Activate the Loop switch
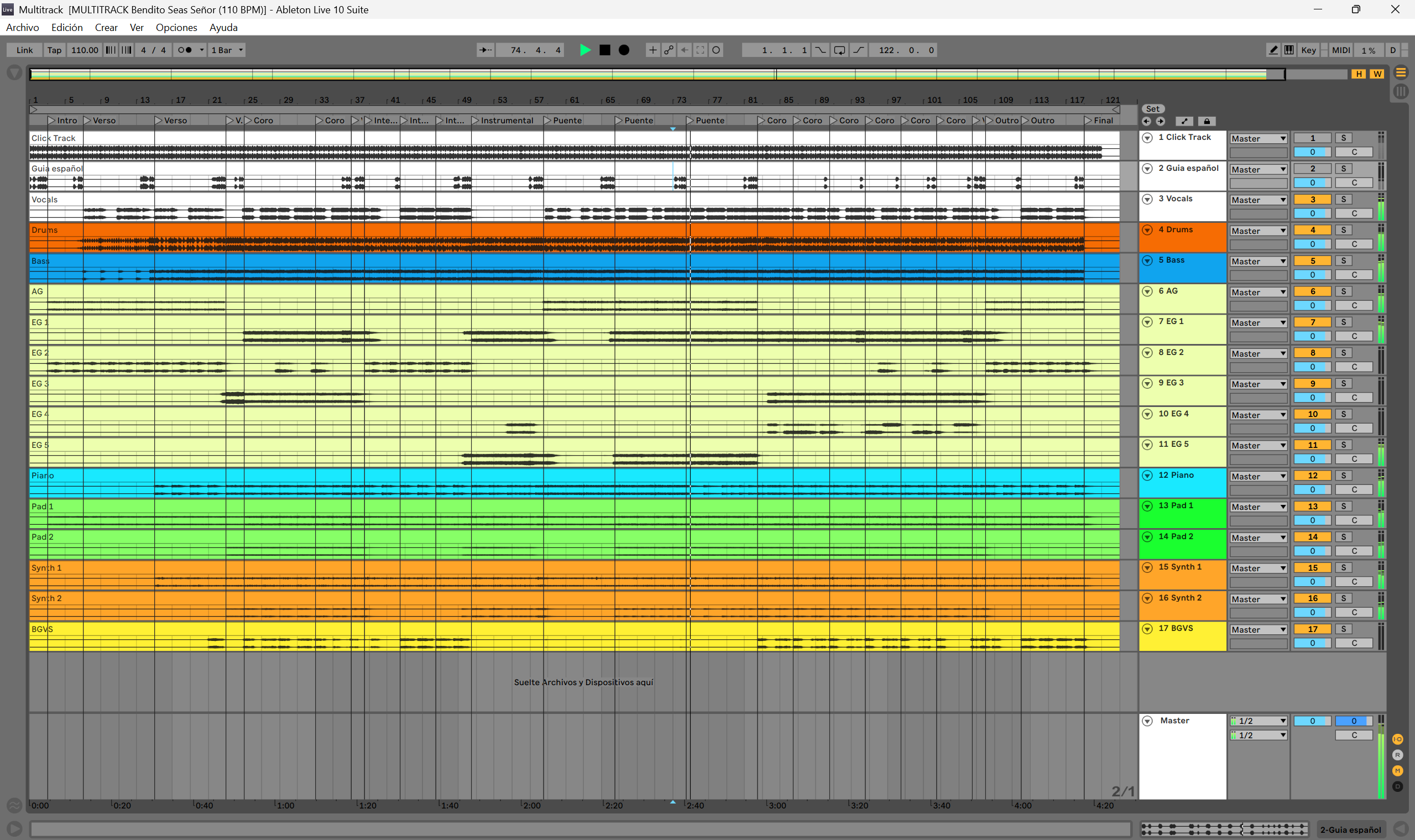Viewport: 1415px width, 840px height. click(x=839, y=50)
